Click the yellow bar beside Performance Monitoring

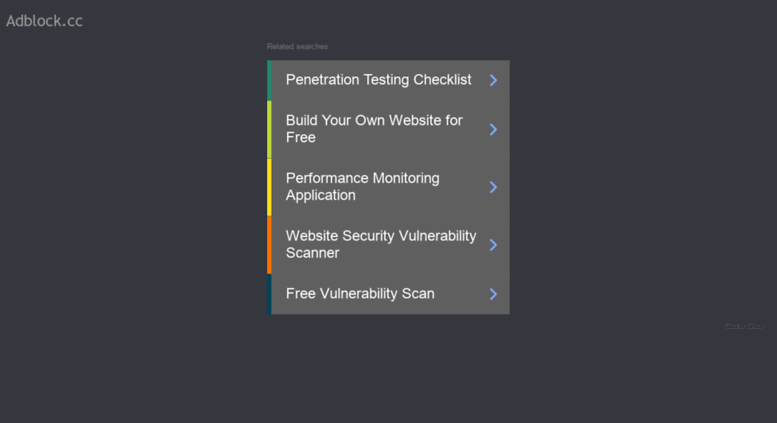(269, 187)
